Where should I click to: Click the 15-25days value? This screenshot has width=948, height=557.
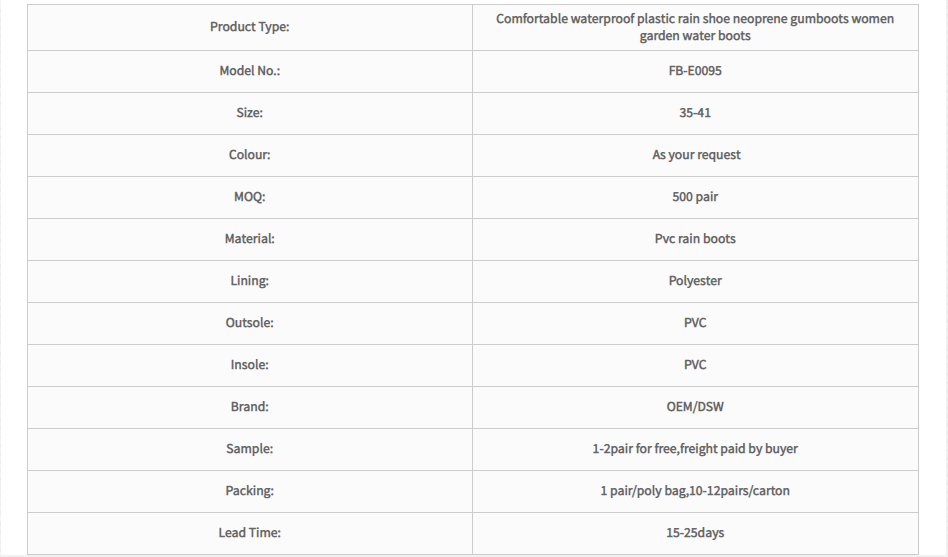tap(695, 533)
